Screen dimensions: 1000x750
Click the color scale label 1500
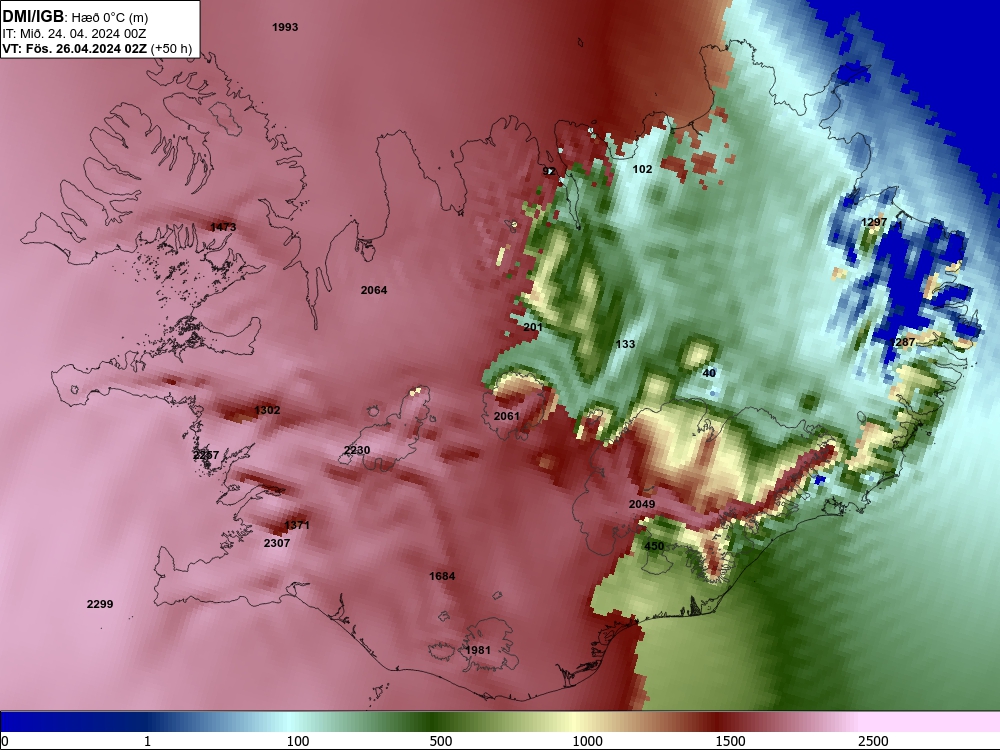pyautogui.click(x=730, y=741)
